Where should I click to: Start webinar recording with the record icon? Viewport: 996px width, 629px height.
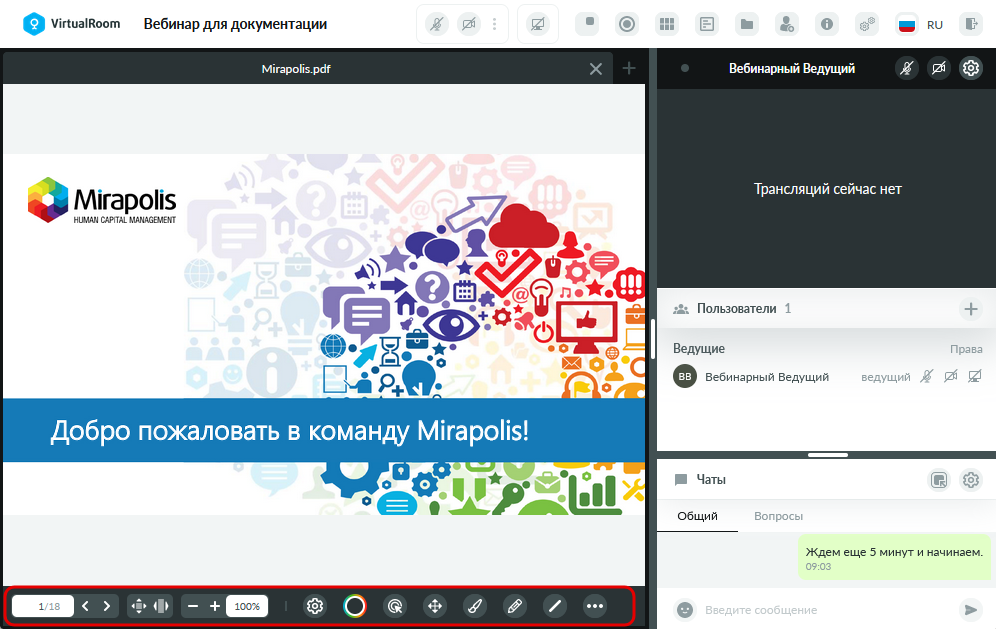(627, 24)
